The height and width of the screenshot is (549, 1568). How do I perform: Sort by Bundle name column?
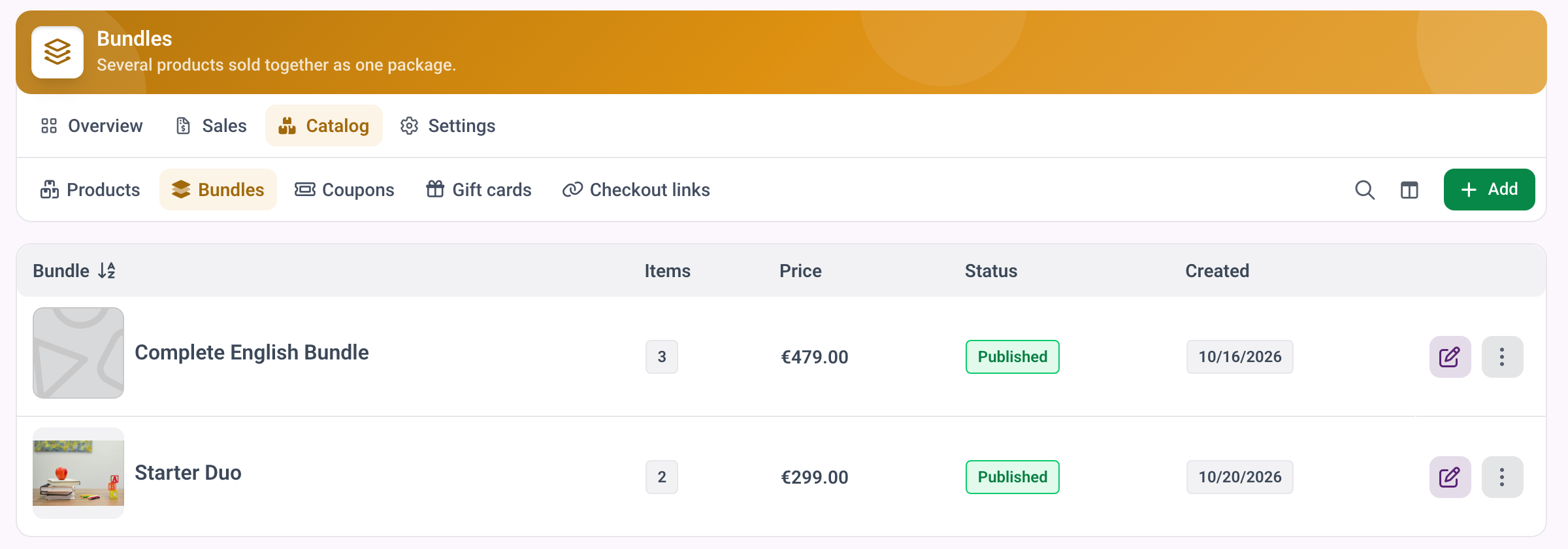click(x=74, y=271)
